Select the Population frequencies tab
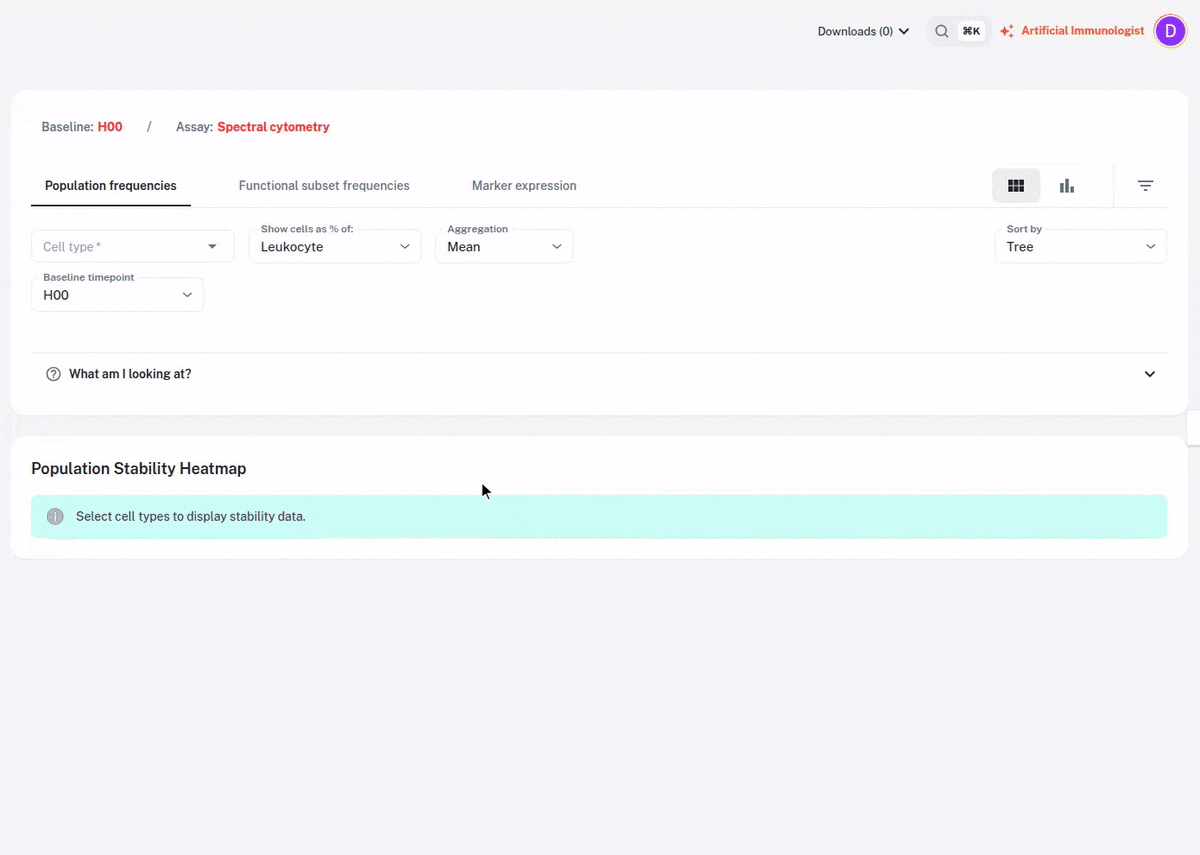Screen dimensions: 1200x855 (111, 186)
